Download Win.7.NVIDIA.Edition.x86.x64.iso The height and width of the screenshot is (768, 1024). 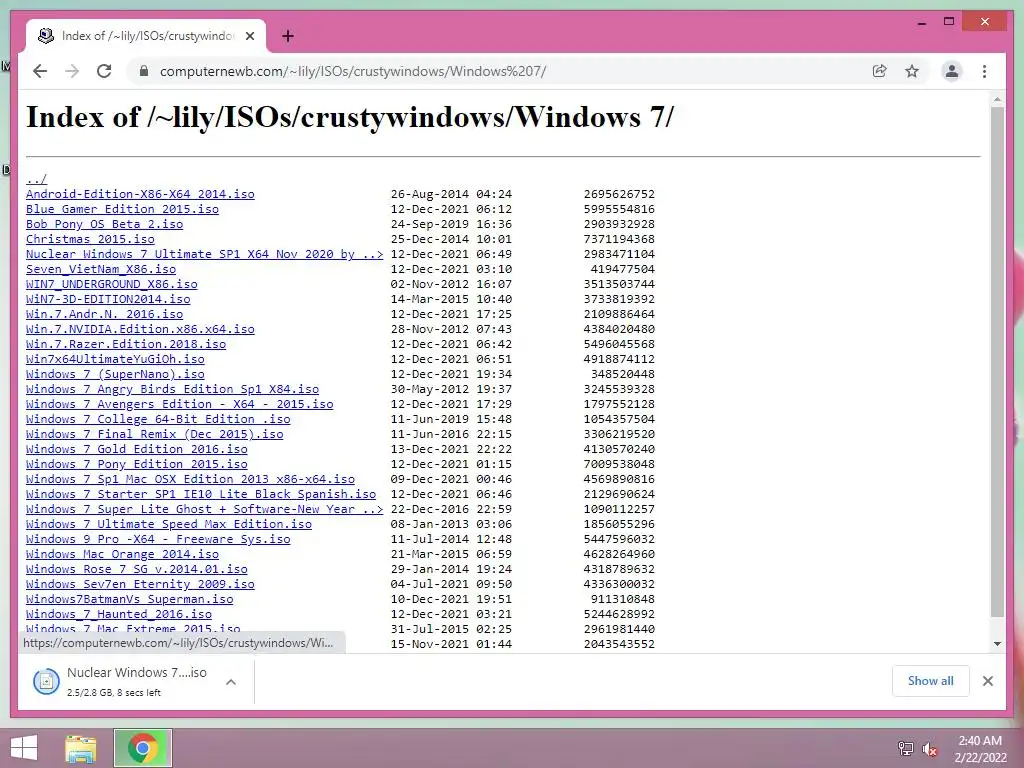[140, 329]
